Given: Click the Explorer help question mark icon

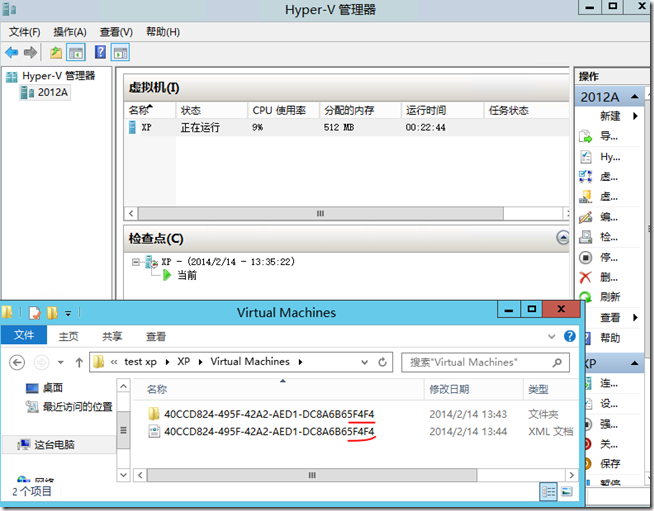Looking at the screenshot, I should [570, 336].
